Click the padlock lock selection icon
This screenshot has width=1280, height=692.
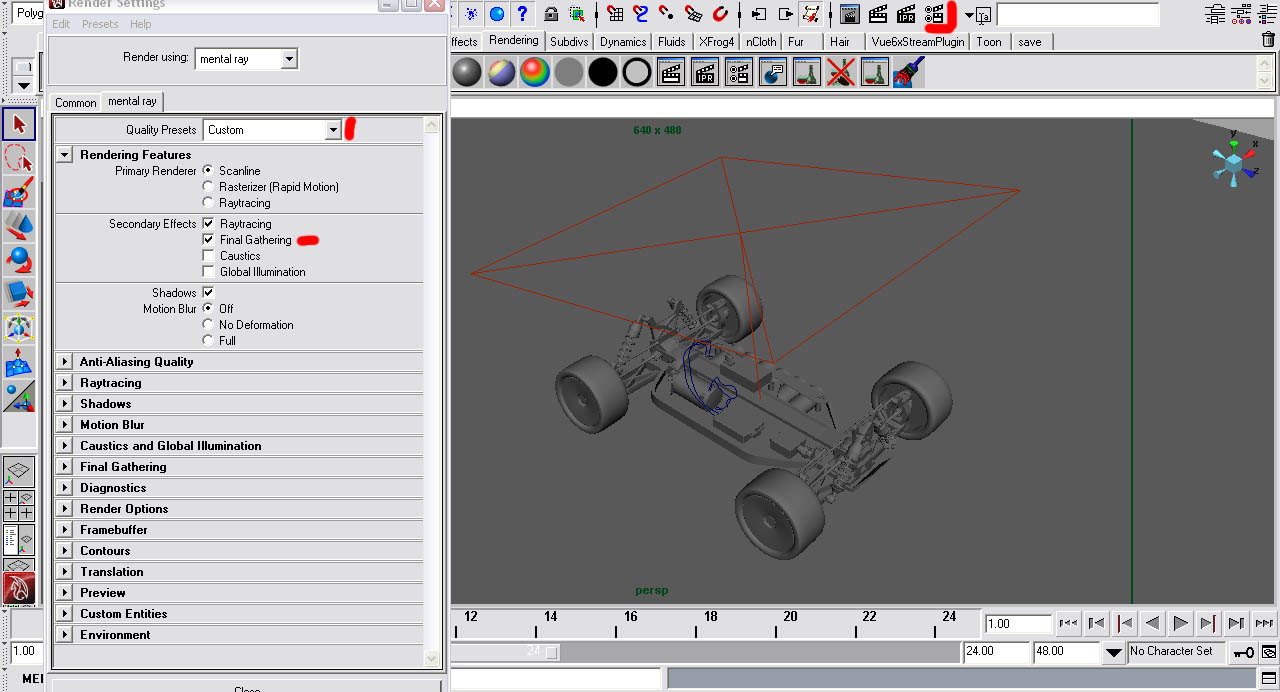[x=551, y=14]
